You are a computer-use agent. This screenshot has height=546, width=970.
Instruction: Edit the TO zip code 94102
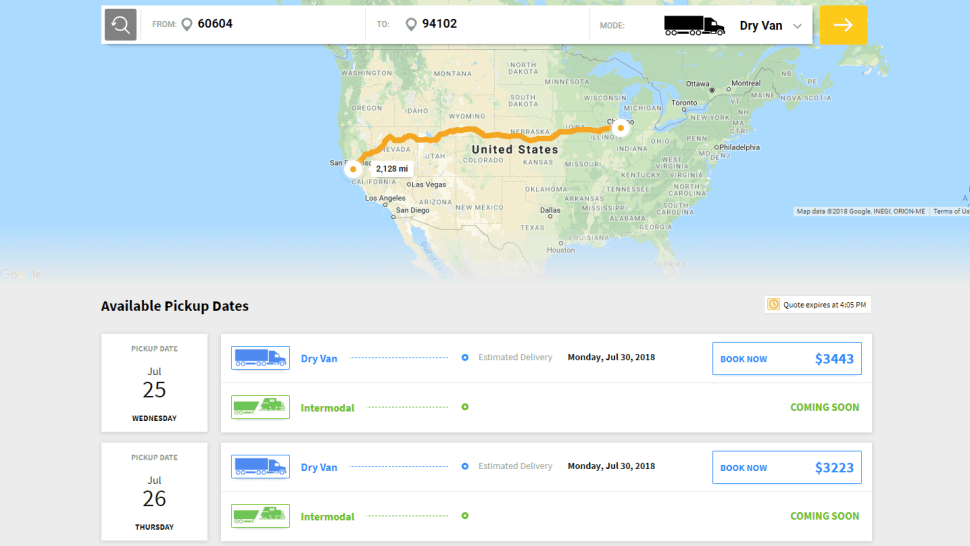coord(439,24)
